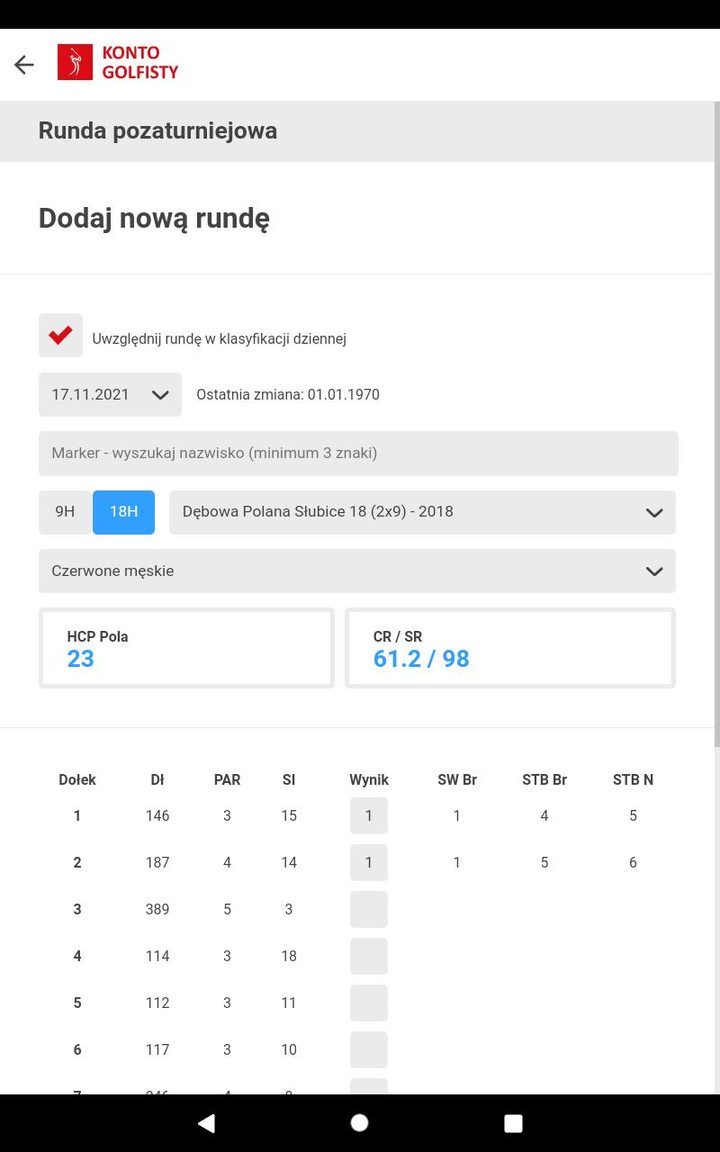Open the date dropdown 17.11.2021
Viewport: 720px width, 1152px height.
110,395
